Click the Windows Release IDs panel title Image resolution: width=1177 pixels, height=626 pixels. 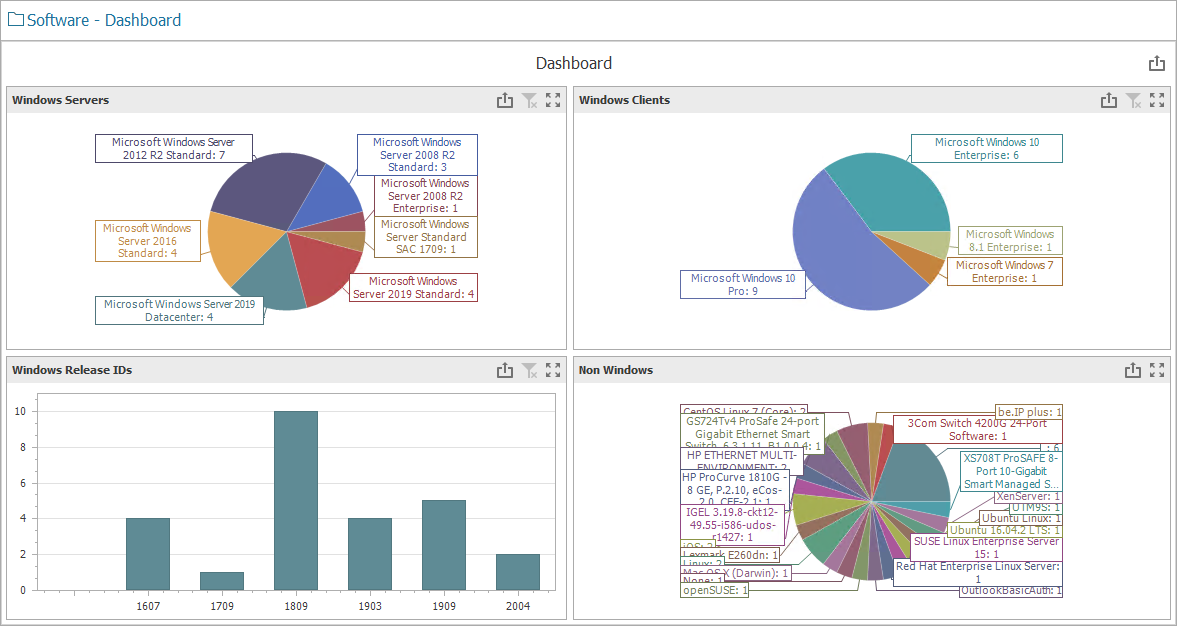click(72, 369)
